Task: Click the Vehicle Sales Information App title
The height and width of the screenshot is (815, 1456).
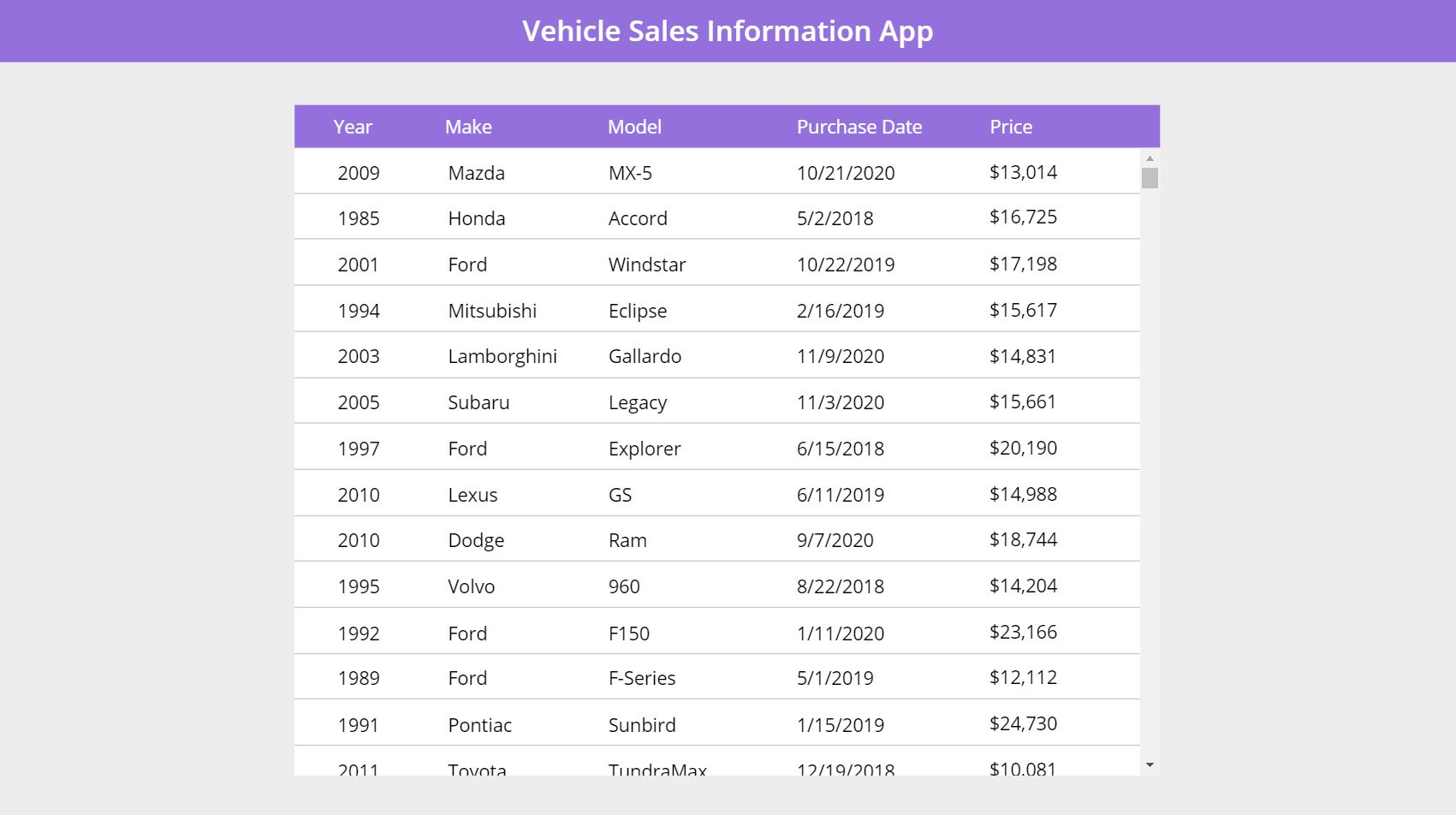Action: [727, 31]
